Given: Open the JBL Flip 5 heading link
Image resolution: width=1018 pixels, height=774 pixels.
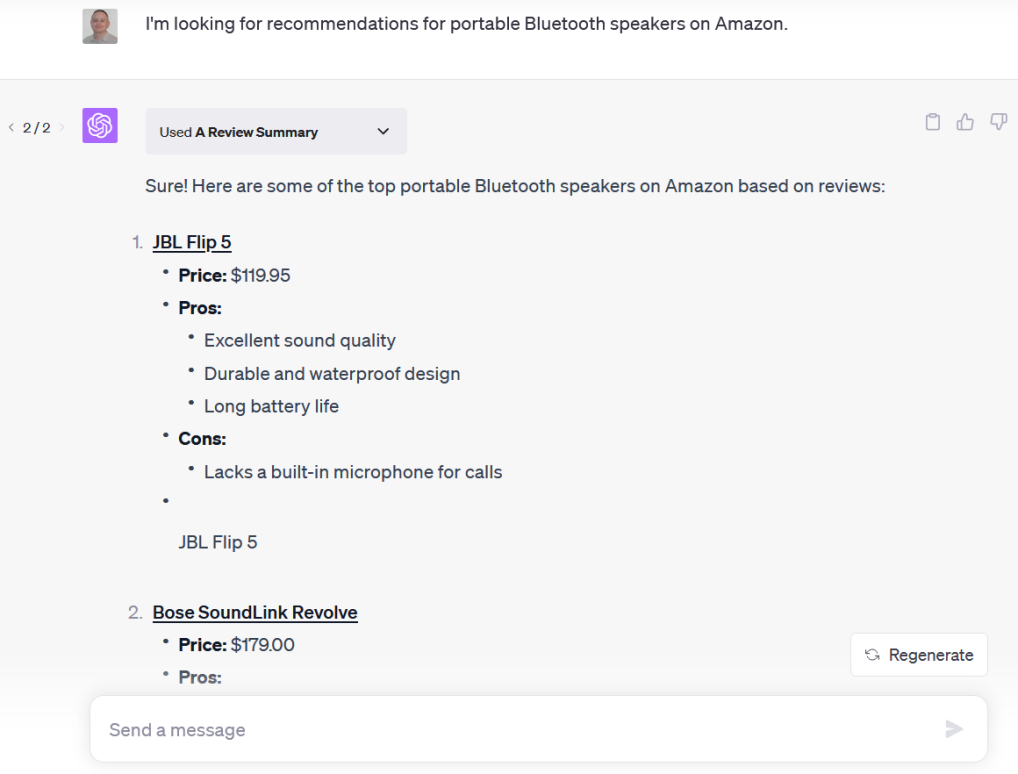Looking at the screenshot, I should point(192,242).
